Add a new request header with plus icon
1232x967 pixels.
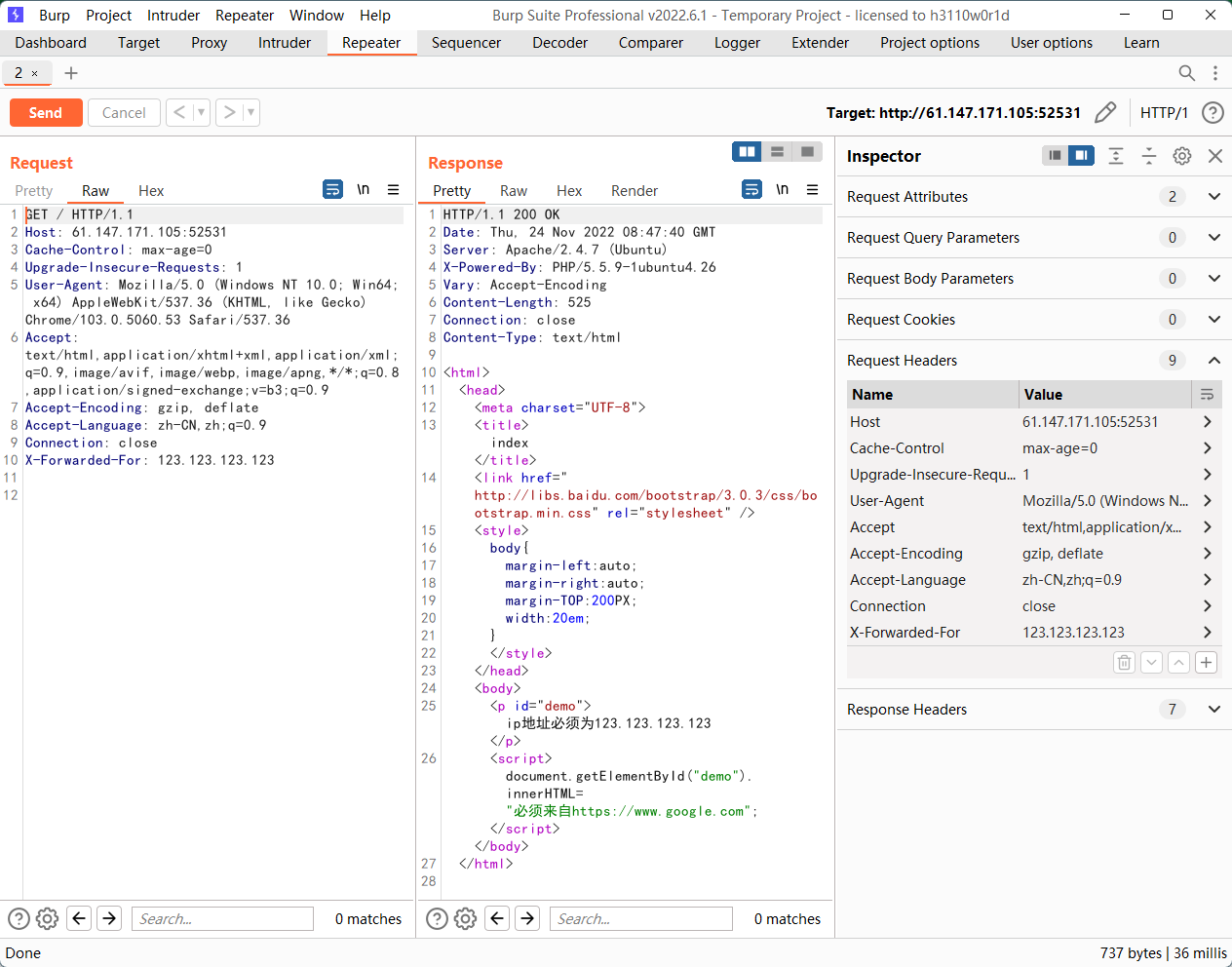point(1206,663)
